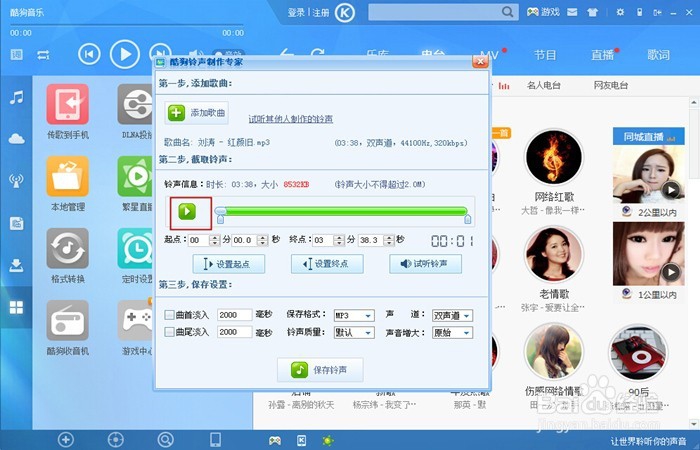
Task: Open the 格式转换 format conversion tool
Action: (67, 256)
